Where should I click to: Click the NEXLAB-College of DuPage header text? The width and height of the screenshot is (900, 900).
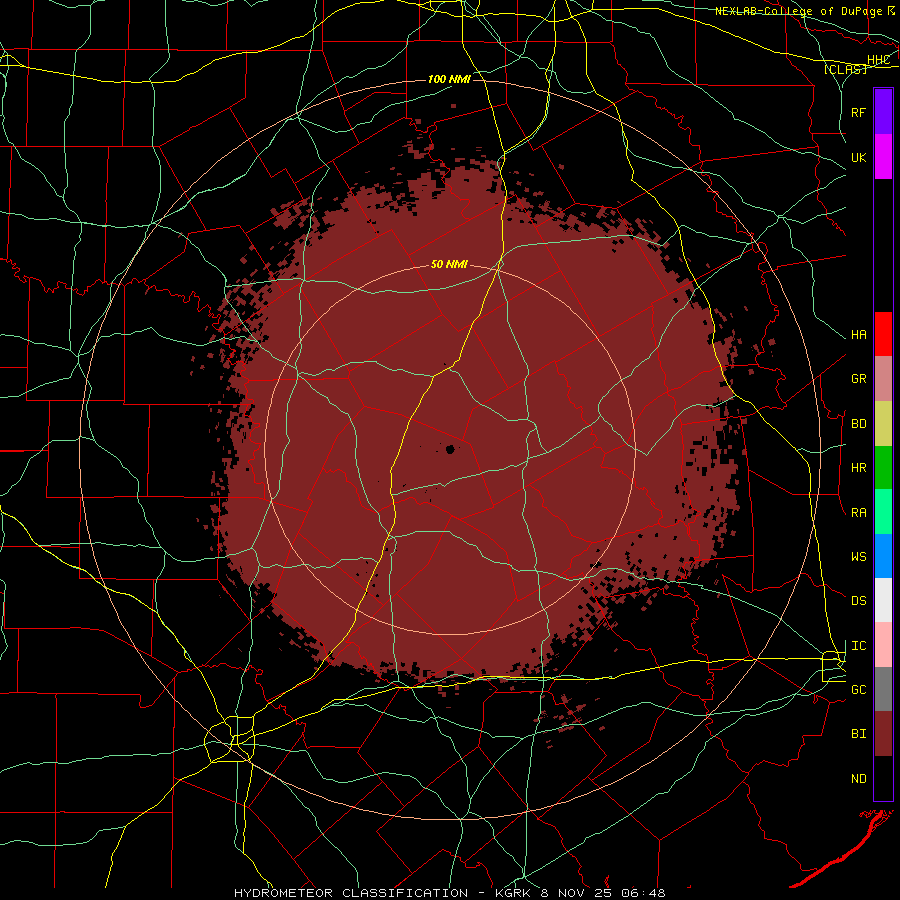[800, 11]
